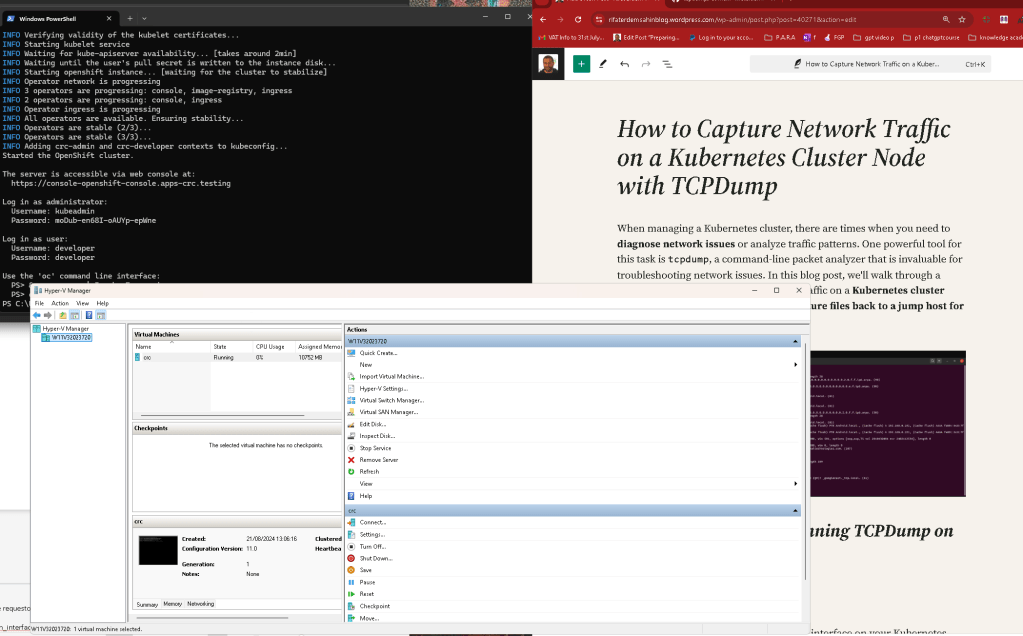1023x636 pixels.
Task: Click the Back arrow in Hyper-V Manager toolbar
Action: (37, 315)
